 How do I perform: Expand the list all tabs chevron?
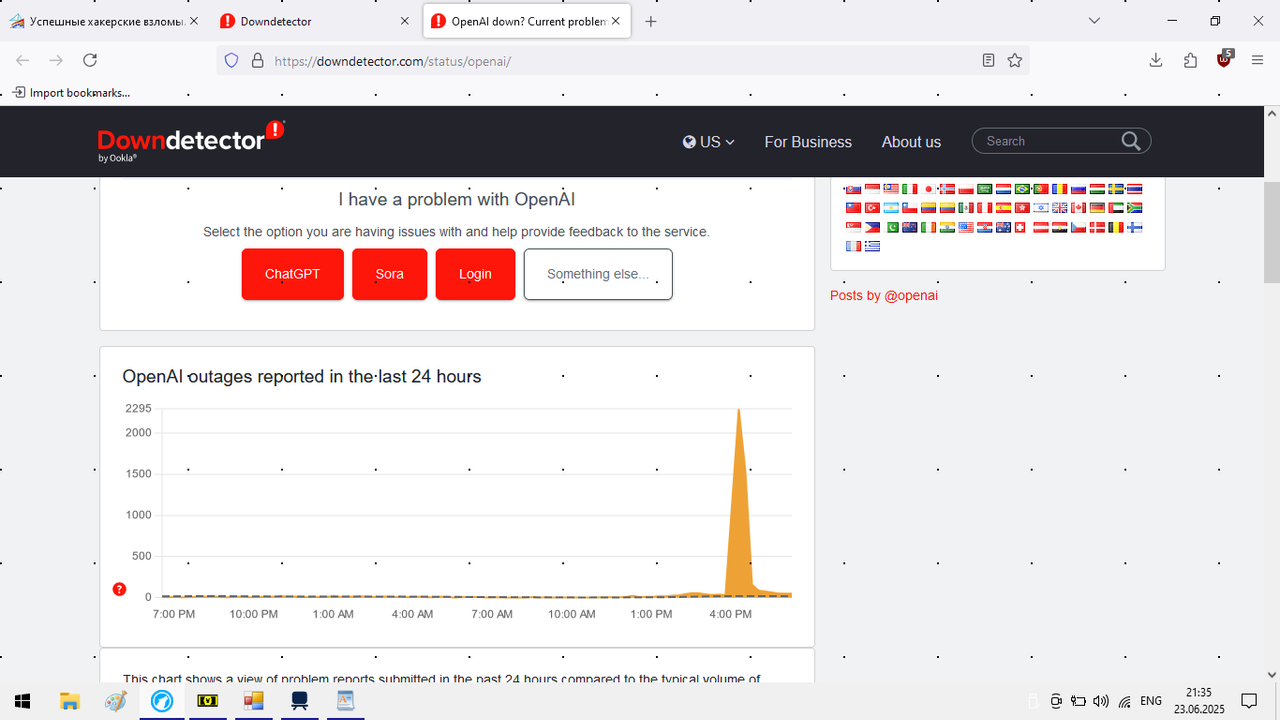(1094, 21)
